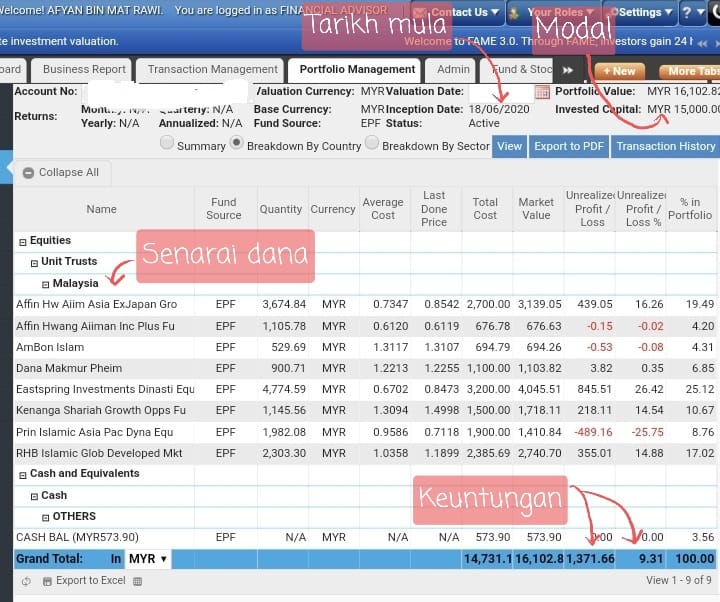
Task: Select the Dana Makmur Pheim row
Action: pos(365,369)
